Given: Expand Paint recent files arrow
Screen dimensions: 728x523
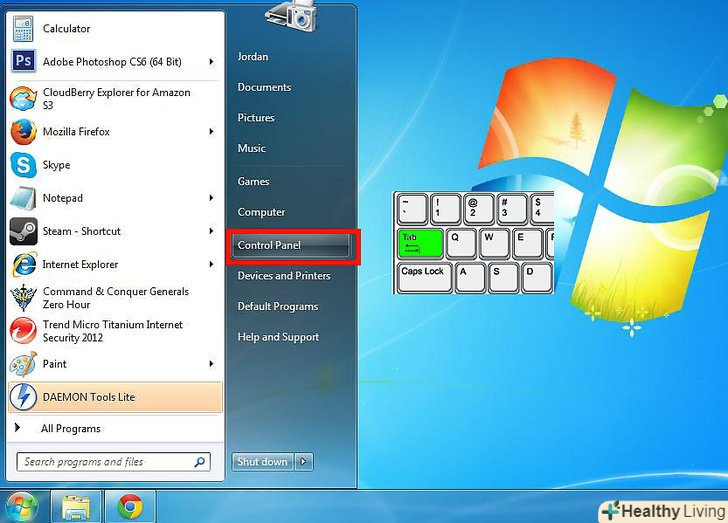Looking at the screenshot, I should [x=211, y=364].
